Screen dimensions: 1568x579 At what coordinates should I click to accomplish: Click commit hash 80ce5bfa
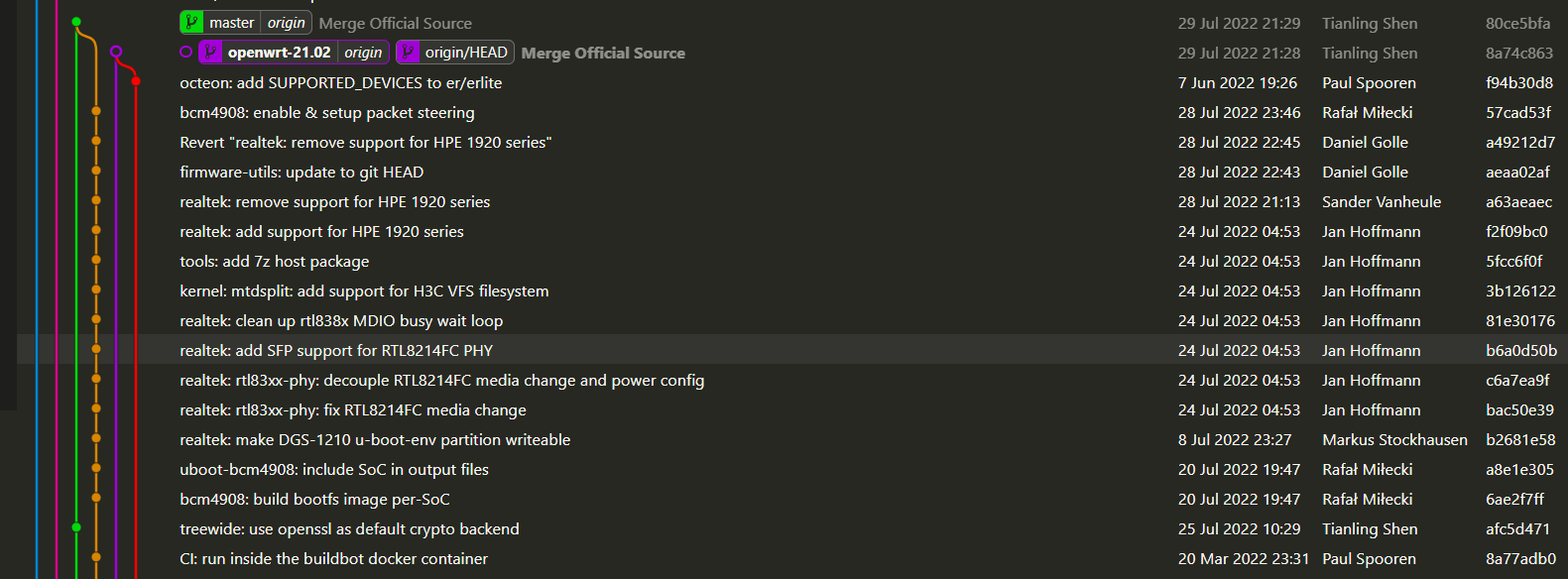[1517, 23]
